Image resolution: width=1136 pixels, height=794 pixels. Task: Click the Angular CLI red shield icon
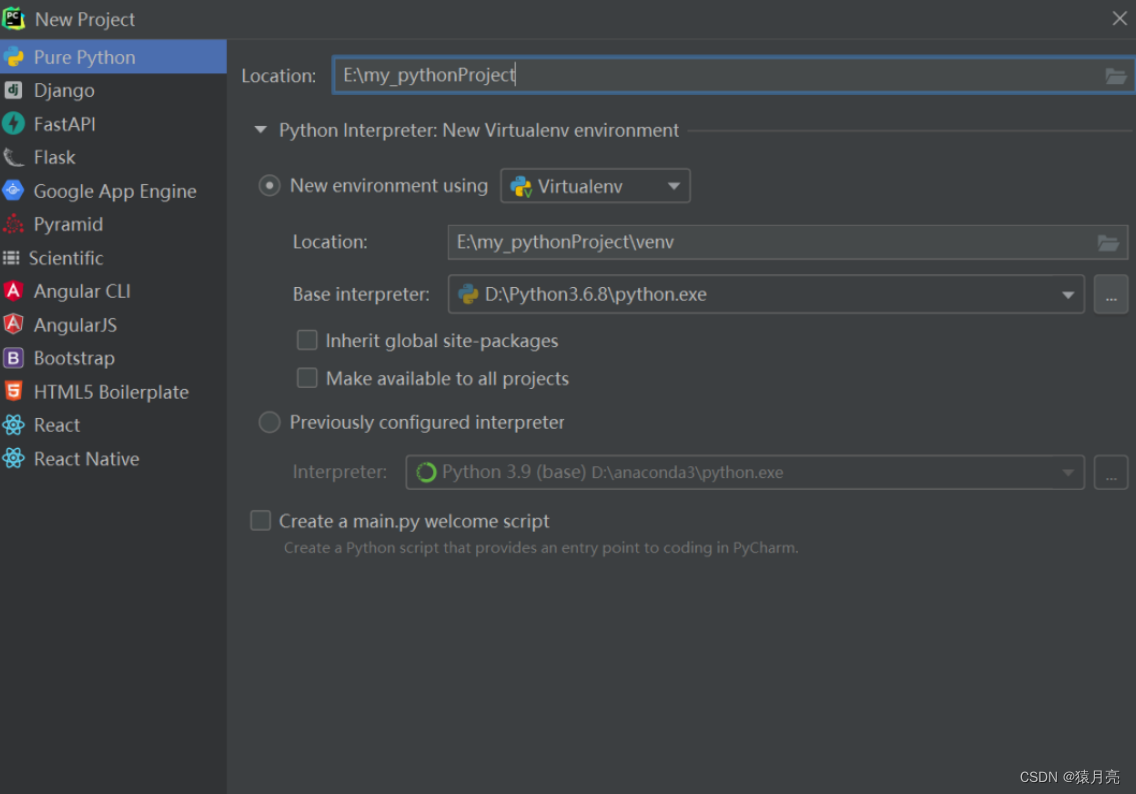tap(13, 291)
